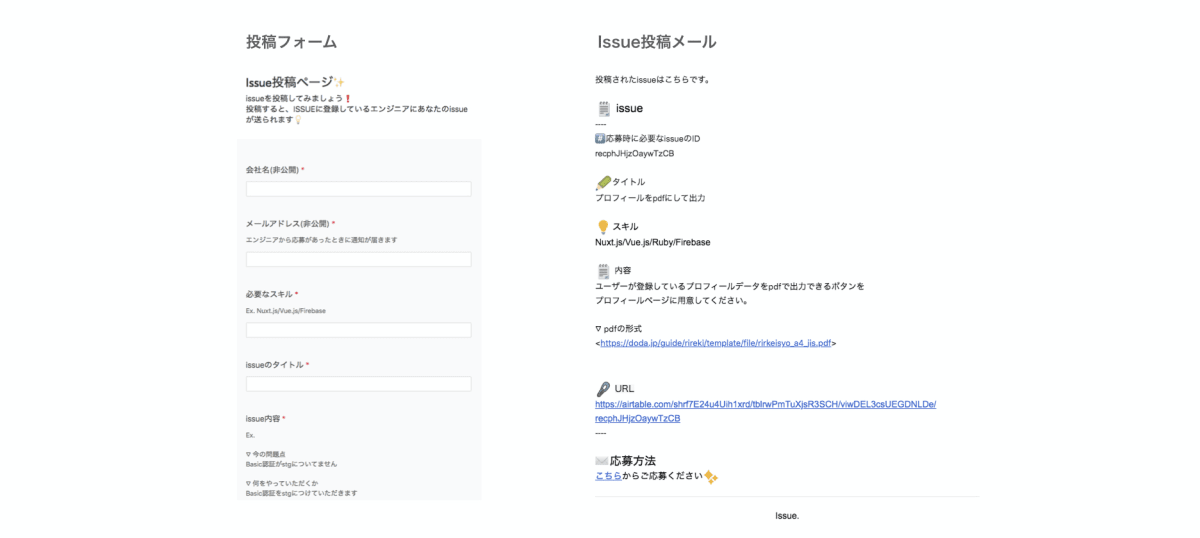Click the exclamation mark icon after 投稿してみましょう
Image resolution: width=1200 pixels, height=538 pixels.
(348, 98)
